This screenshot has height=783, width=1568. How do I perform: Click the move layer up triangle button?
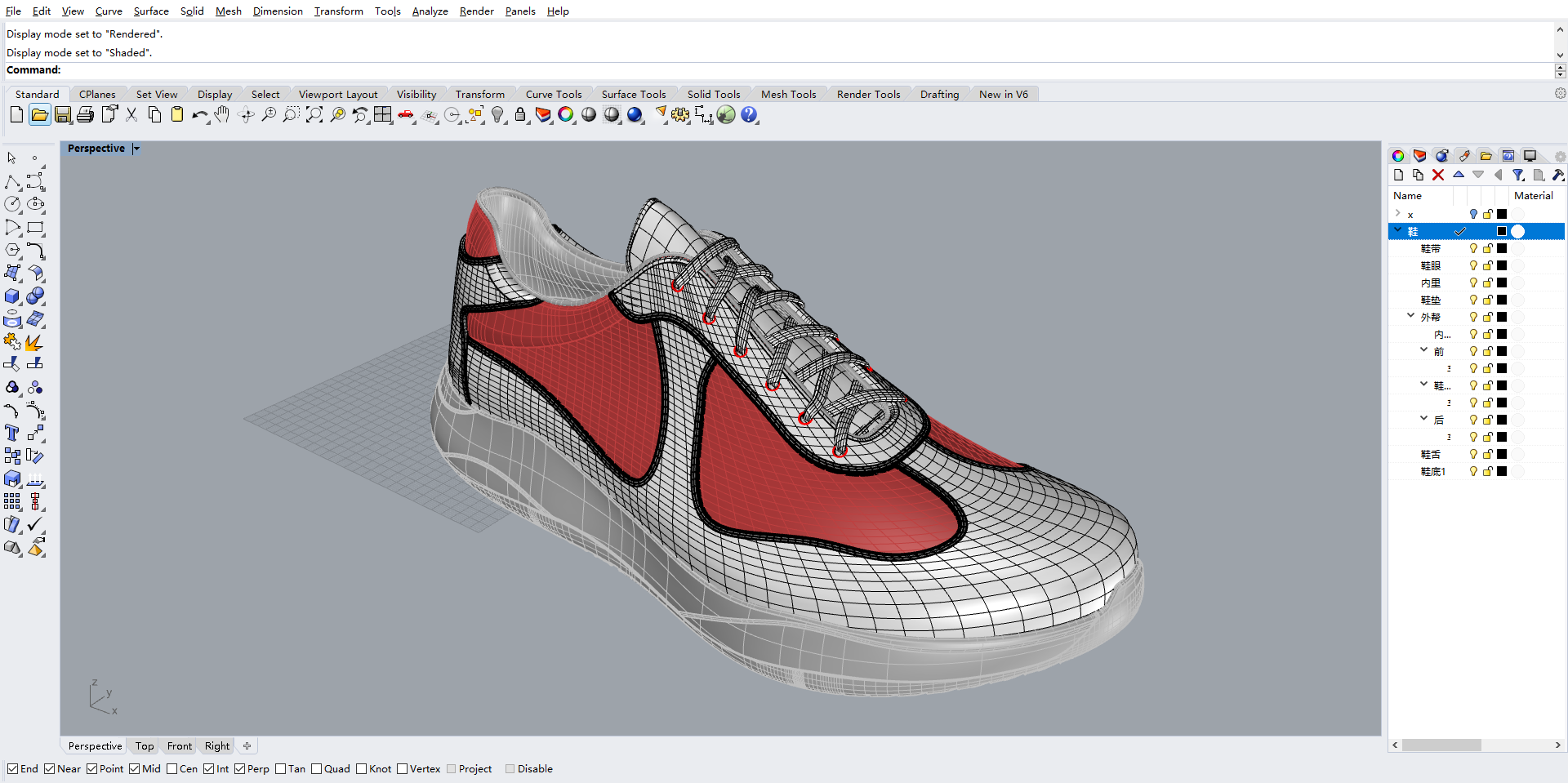tap(1459, 175)
